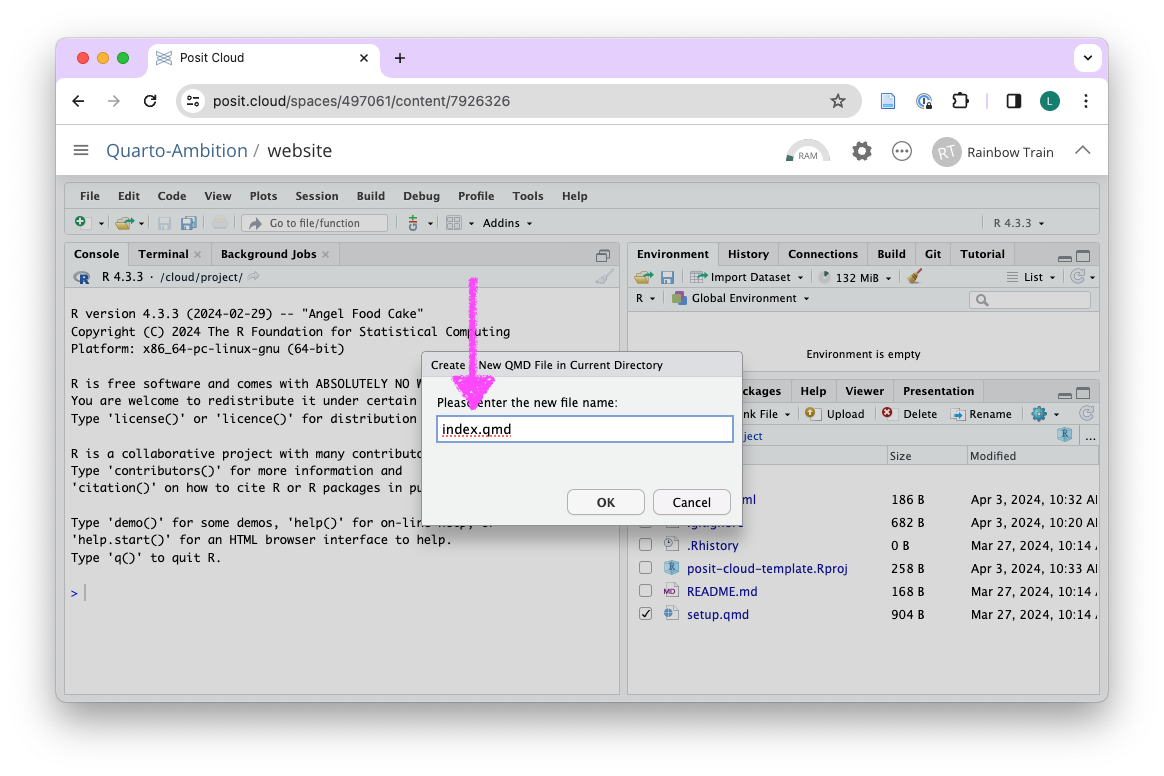Uncheck the setup.qmd file checkbox
This screenshot has width=1164, height=776.
coord(646,614)
